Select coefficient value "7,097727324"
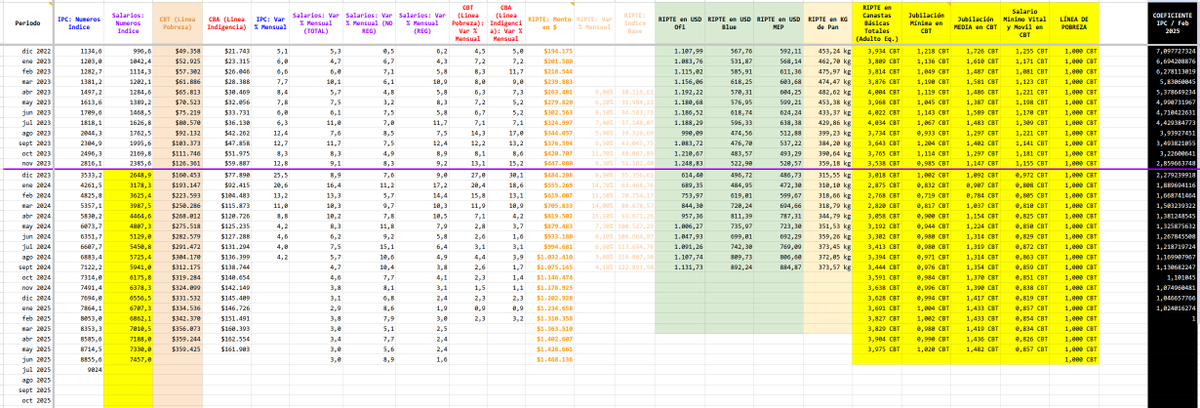1200x408 pixels. click(1174, 51)
